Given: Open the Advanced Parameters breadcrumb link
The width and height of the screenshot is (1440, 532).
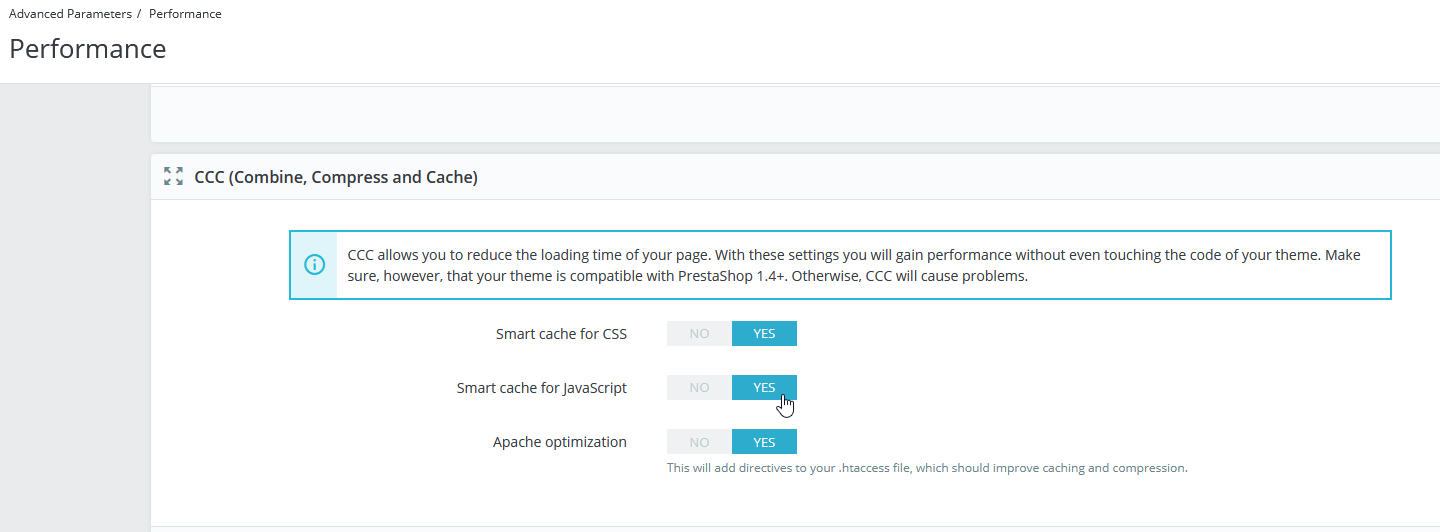Looking at the screenshot, I should coord(70,14).
